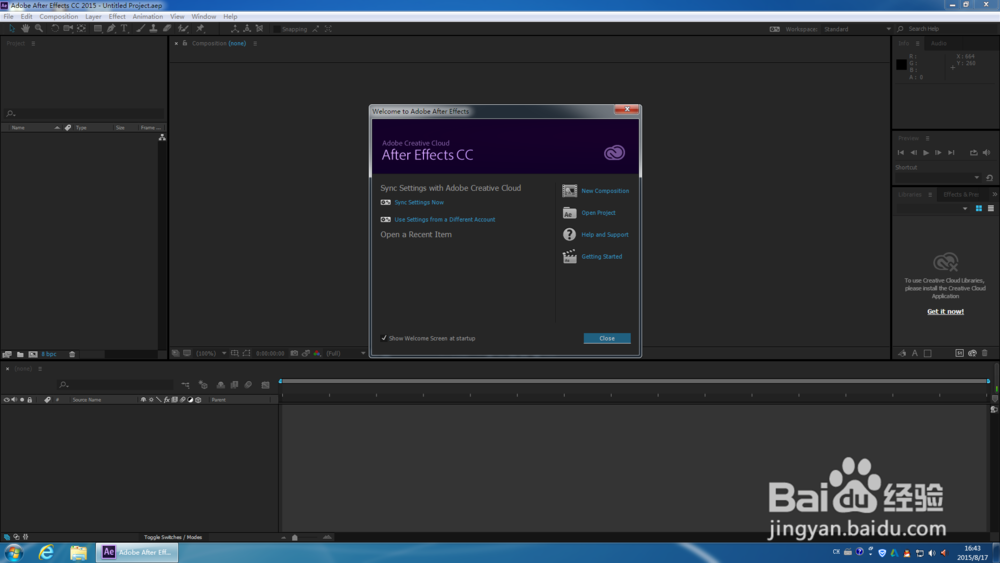Select the Horizontal Type tool
This screenshot has width=1000, height=563.
point(124,29)
